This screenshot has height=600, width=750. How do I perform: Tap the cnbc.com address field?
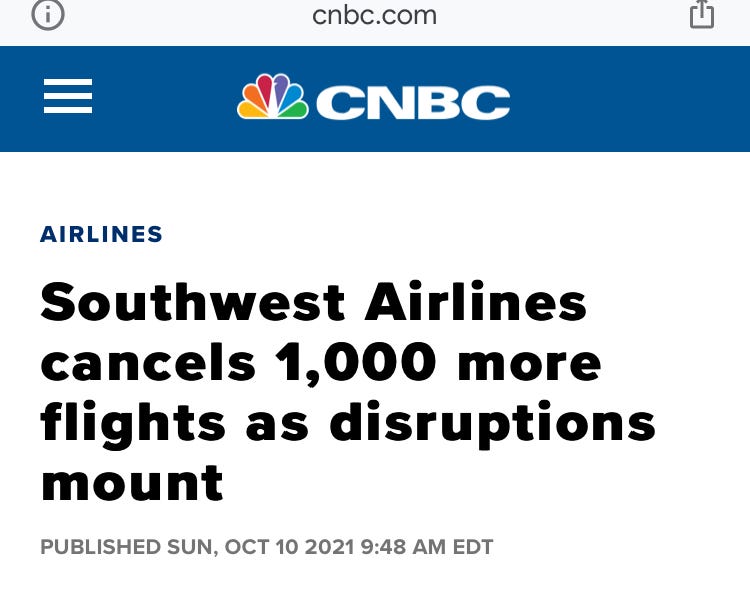tap(374, 15)
